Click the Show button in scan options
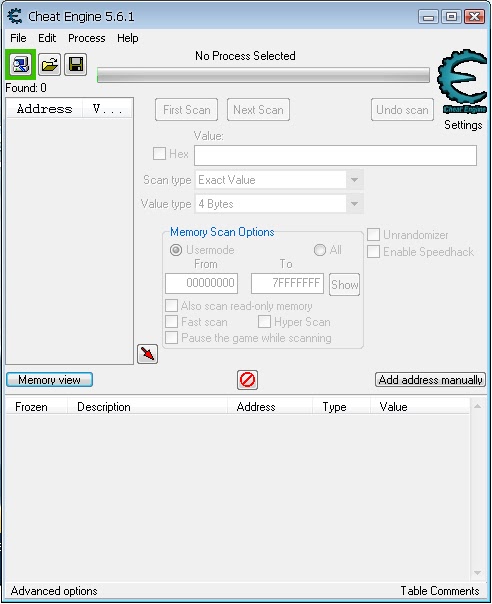 pyautogui.click(x=344, y=285)
